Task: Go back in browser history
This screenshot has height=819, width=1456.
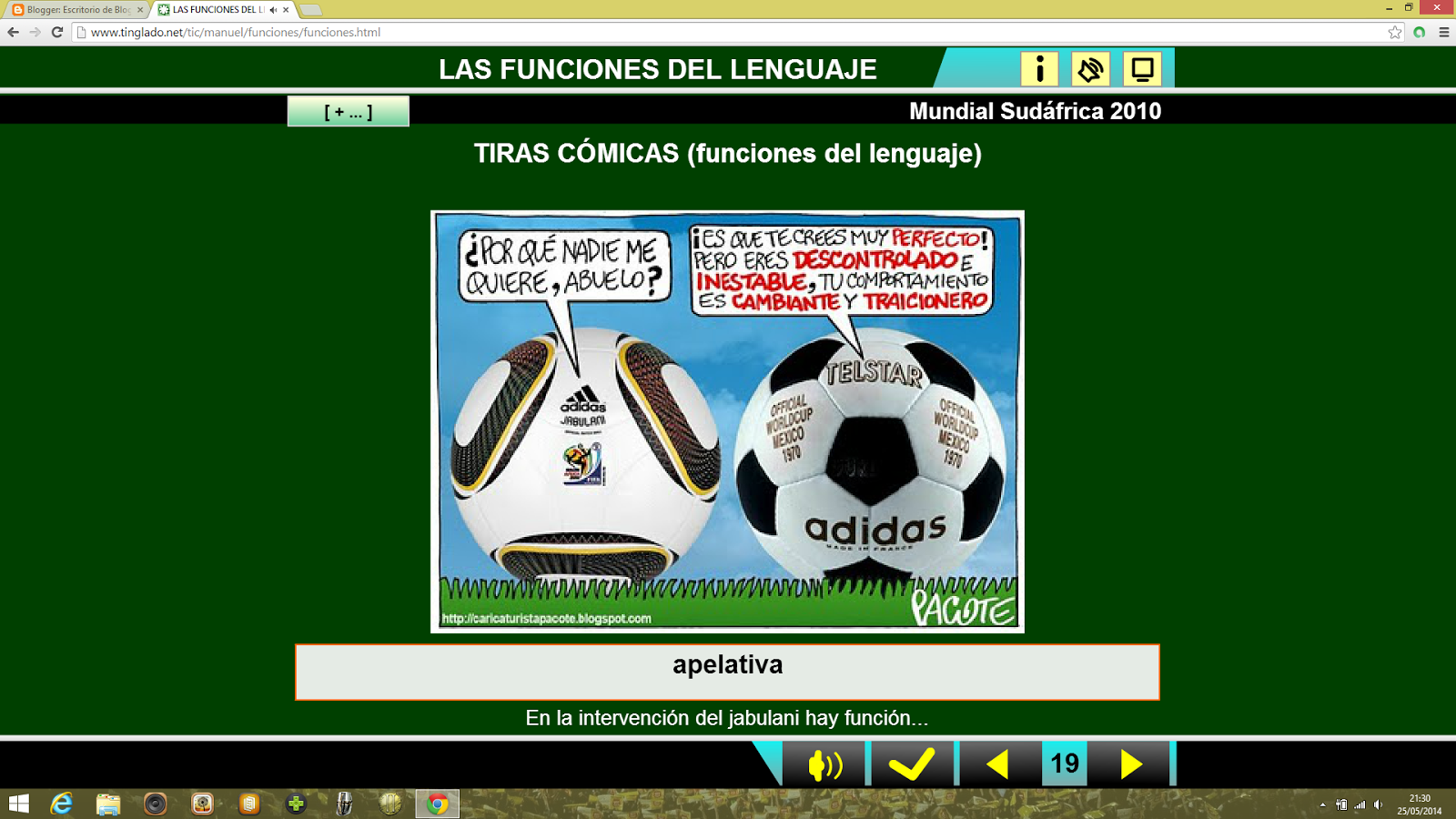Action: tap(13, 32)
